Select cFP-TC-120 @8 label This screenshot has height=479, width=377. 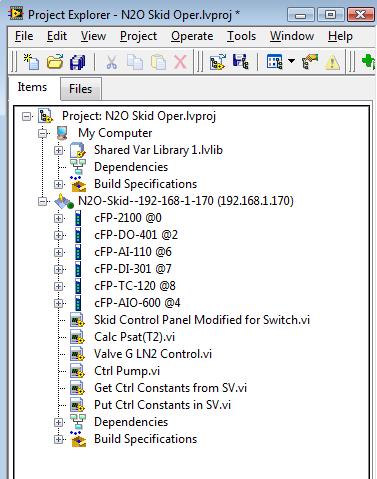tap(135, 286)
